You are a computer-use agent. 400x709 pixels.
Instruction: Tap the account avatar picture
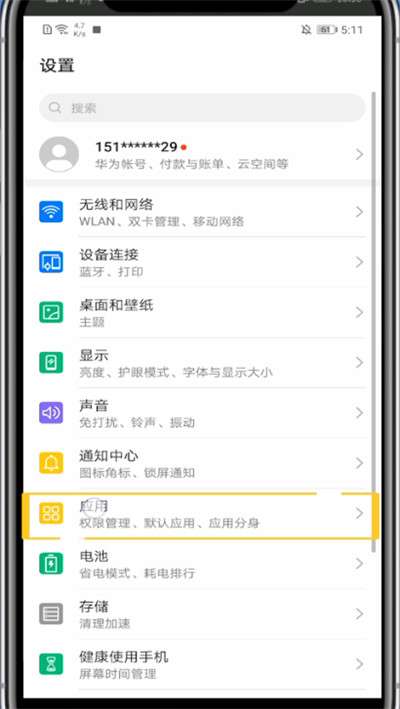[x=59, y=154]
